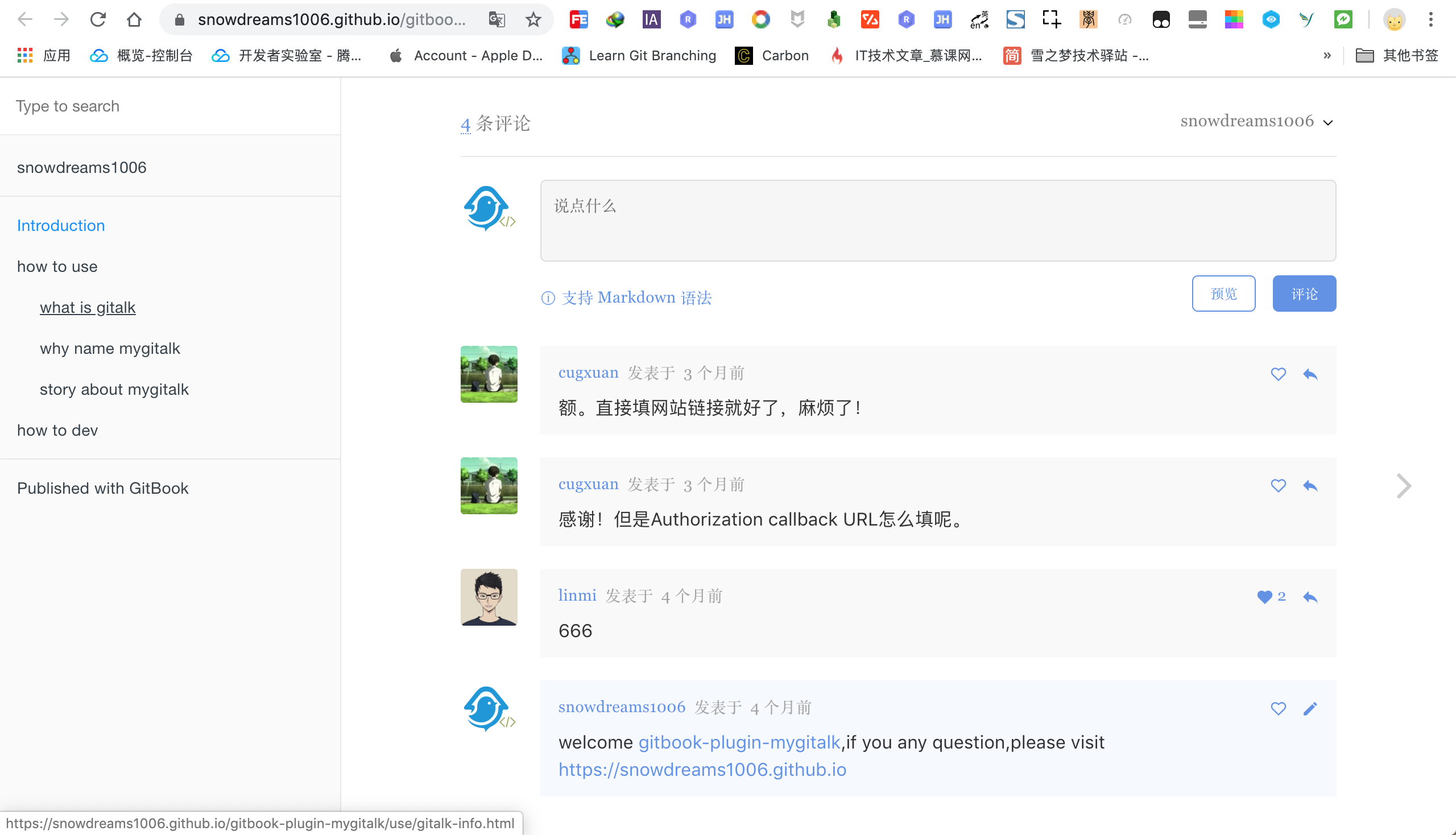Viewport: 1456px width, 835px height.
Task: Click inside the 说点什么 comment box
Action: [x=938, y=221]
